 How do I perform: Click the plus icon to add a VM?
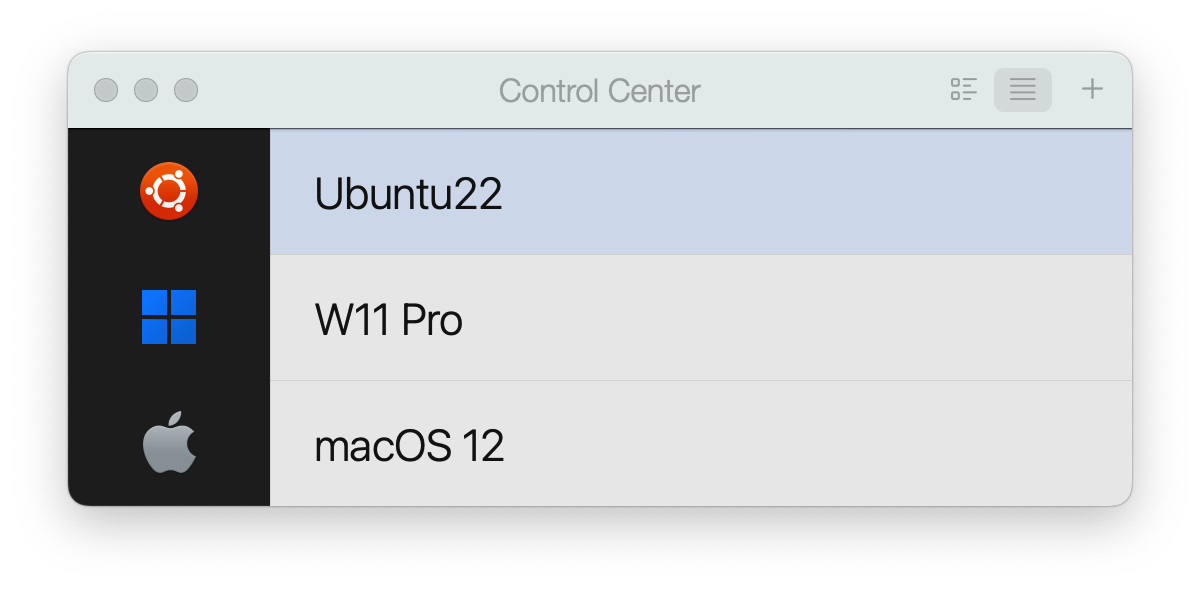pyautogui.click(x=1091, y=89)
